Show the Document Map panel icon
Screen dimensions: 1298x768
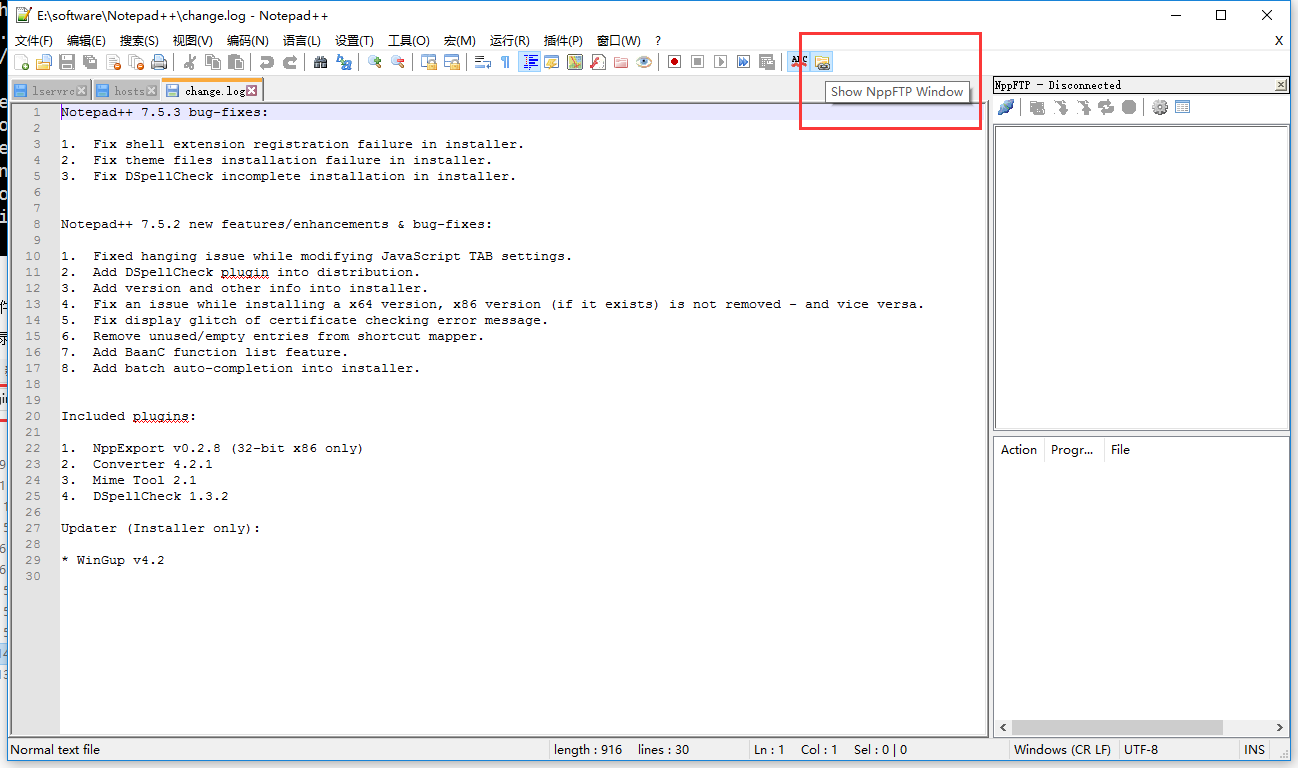[575, 62]
